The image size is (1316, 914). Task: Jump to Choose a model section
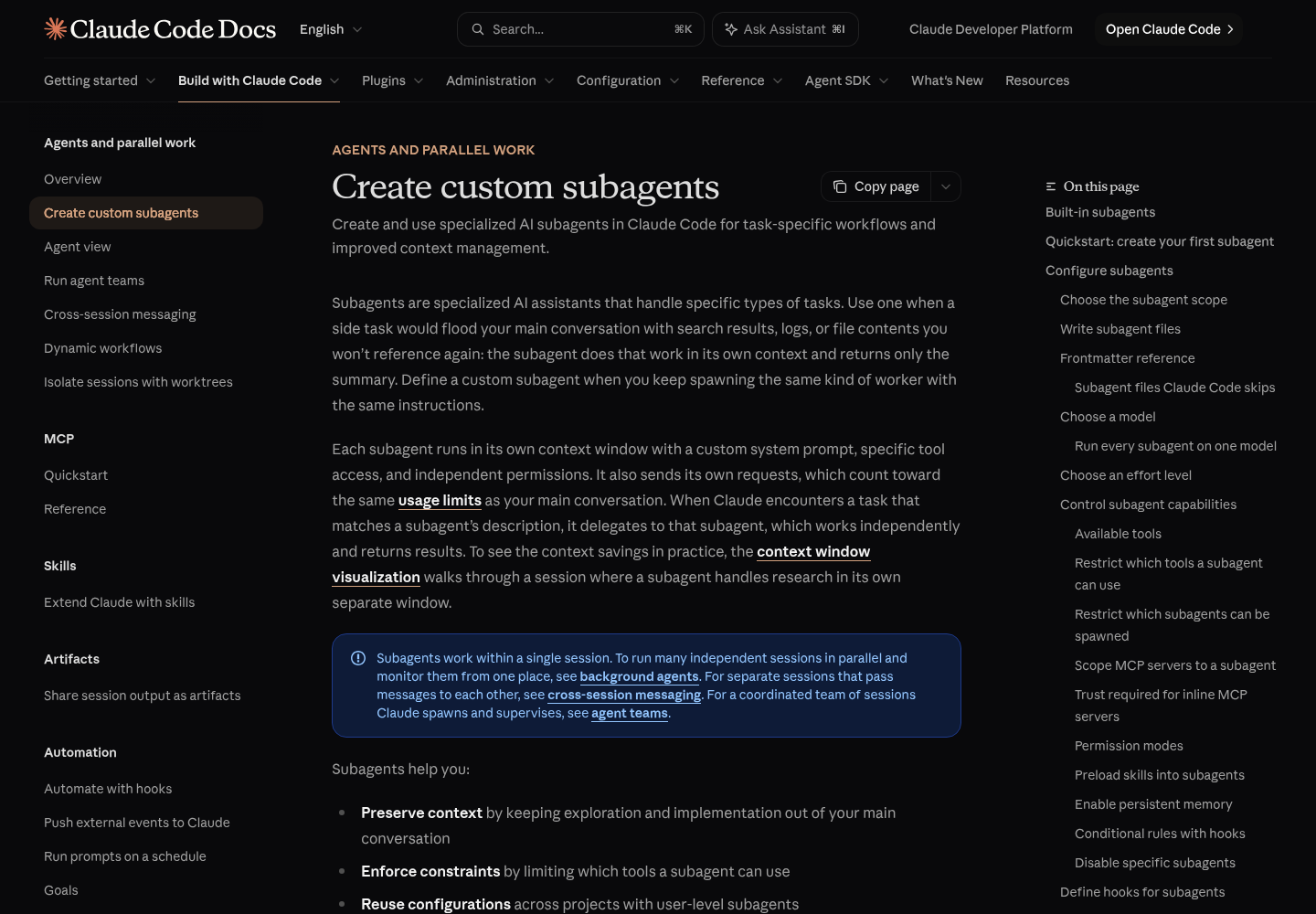(1108, 417)
